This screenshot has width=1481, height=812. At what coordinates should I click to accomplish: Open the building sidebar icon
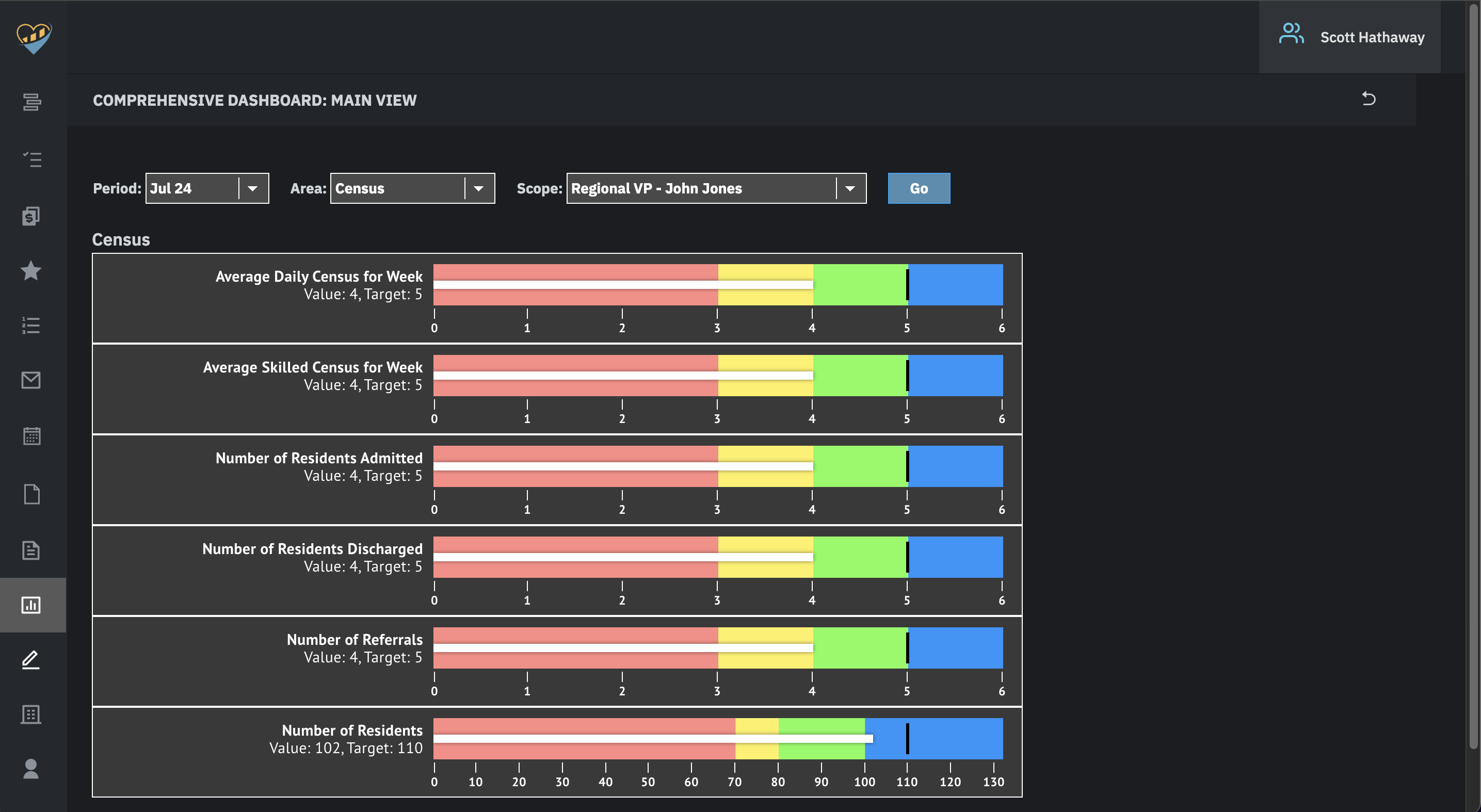coord(31,714)
